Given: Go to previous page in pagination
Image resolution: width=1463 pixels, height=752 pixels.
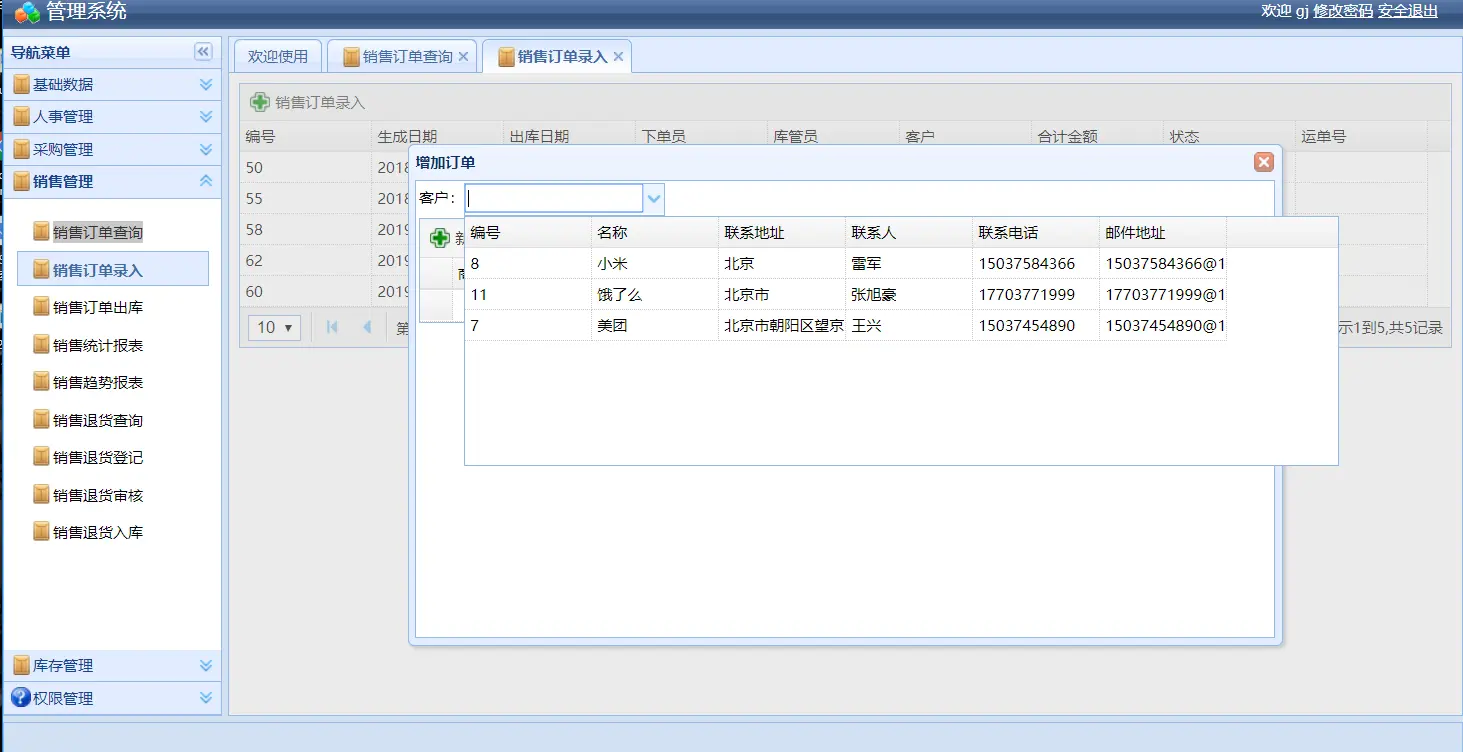Looking at the screenshot, I should [x=367, y=327].
